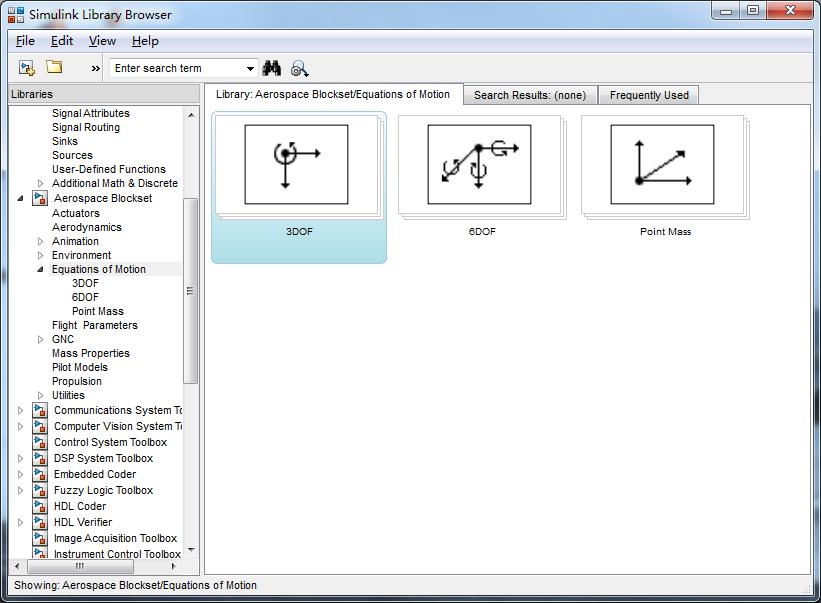Switch to the Search Results tab

(529, 95)
